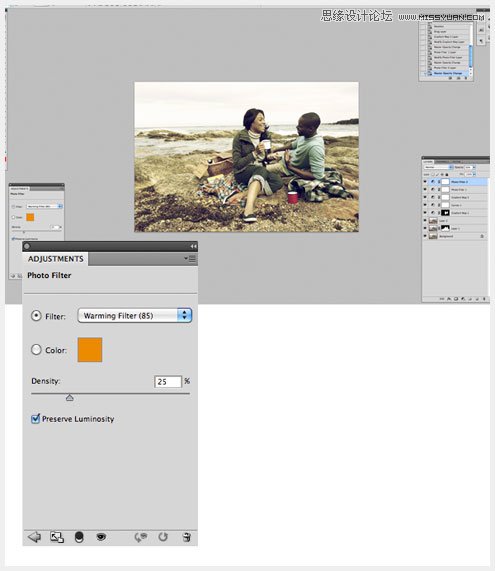
Task: Select Color radio in small Adjustments panel
Action: [13, 217]
